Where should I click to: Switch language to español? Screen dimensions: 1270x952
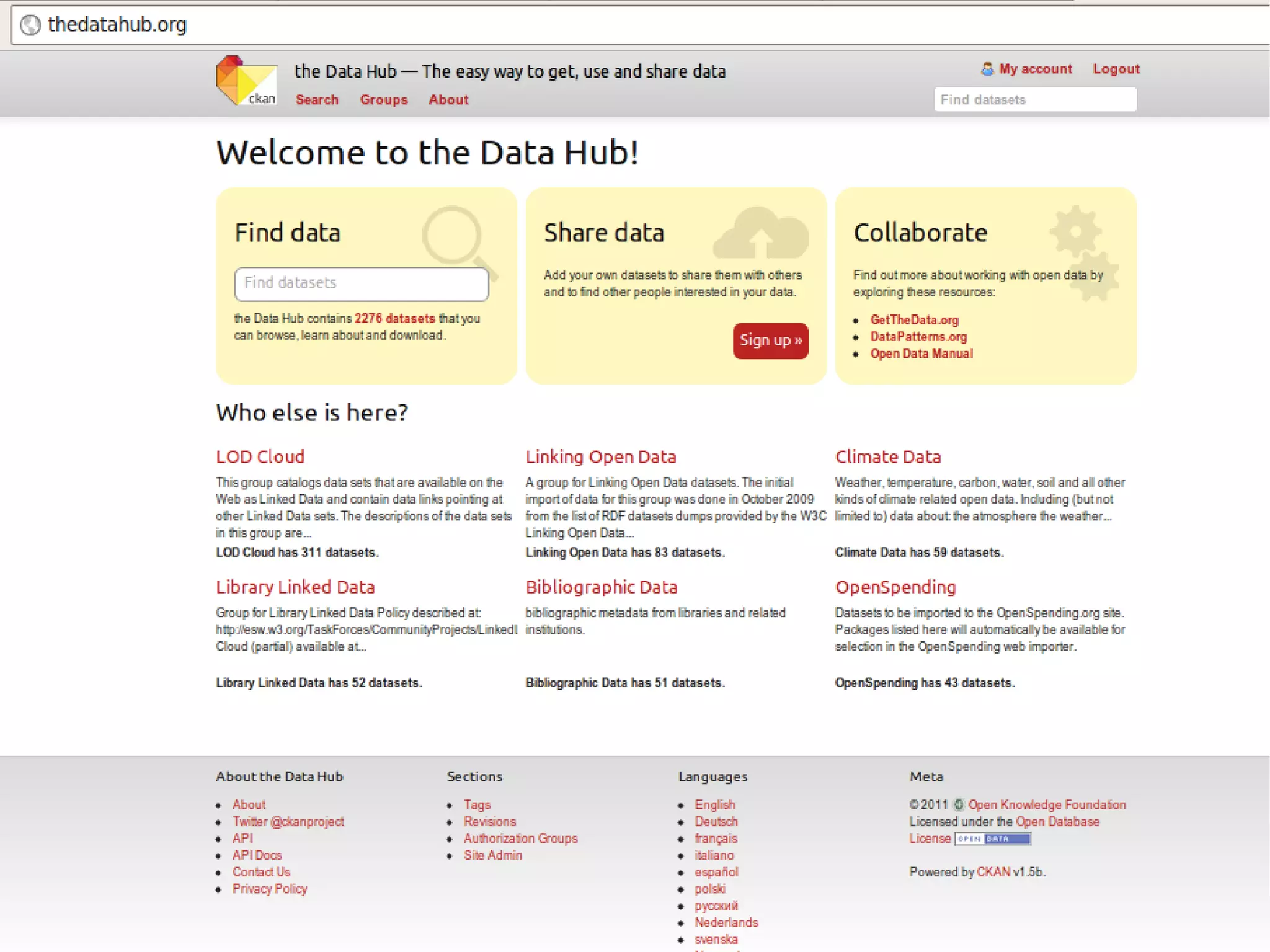point(716,872)
